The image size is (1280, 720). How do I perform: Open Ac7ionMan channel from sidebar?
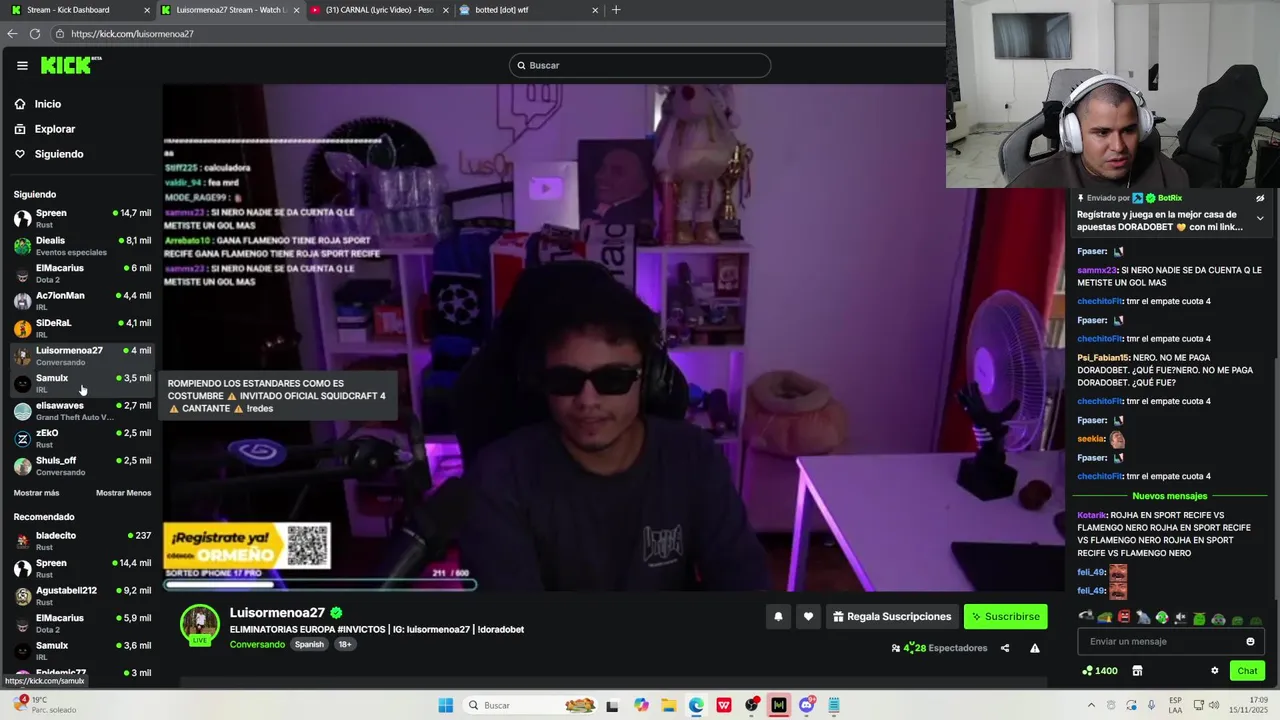point(82,301)
